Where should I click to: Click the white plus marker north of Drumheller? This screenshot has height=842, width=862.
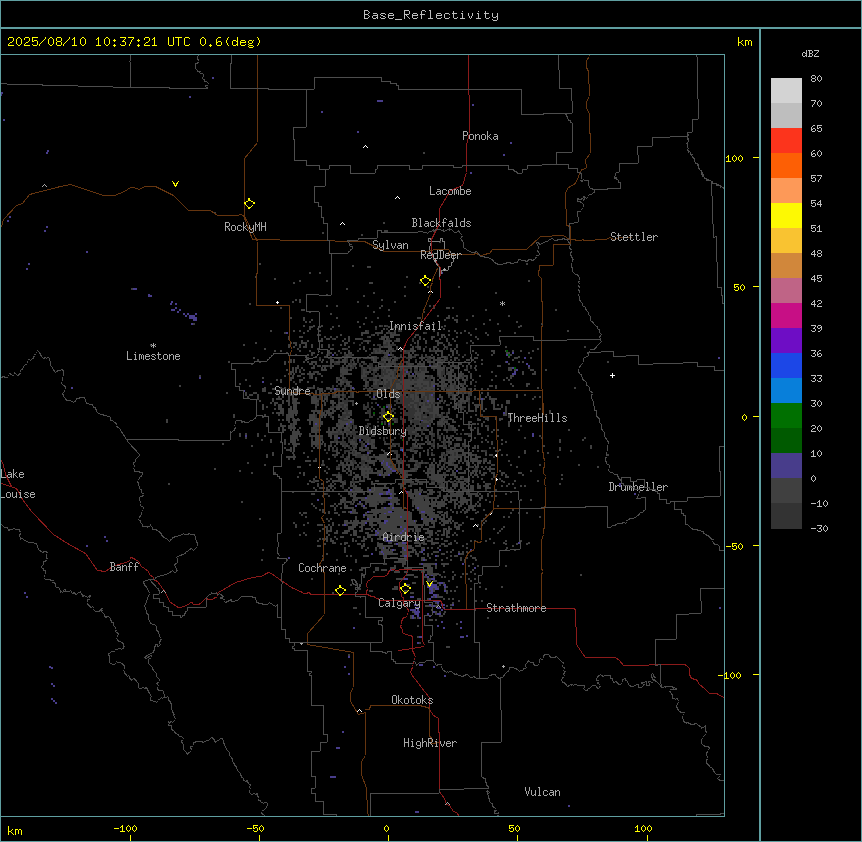612,375
